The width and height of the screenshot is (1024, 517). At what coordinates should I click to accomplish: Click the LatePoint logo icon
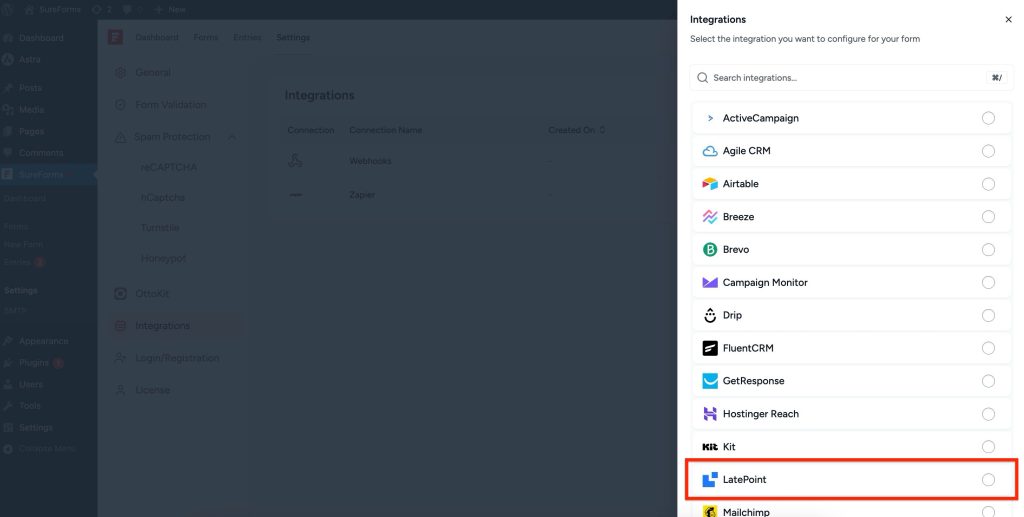(x=710, y=479)
